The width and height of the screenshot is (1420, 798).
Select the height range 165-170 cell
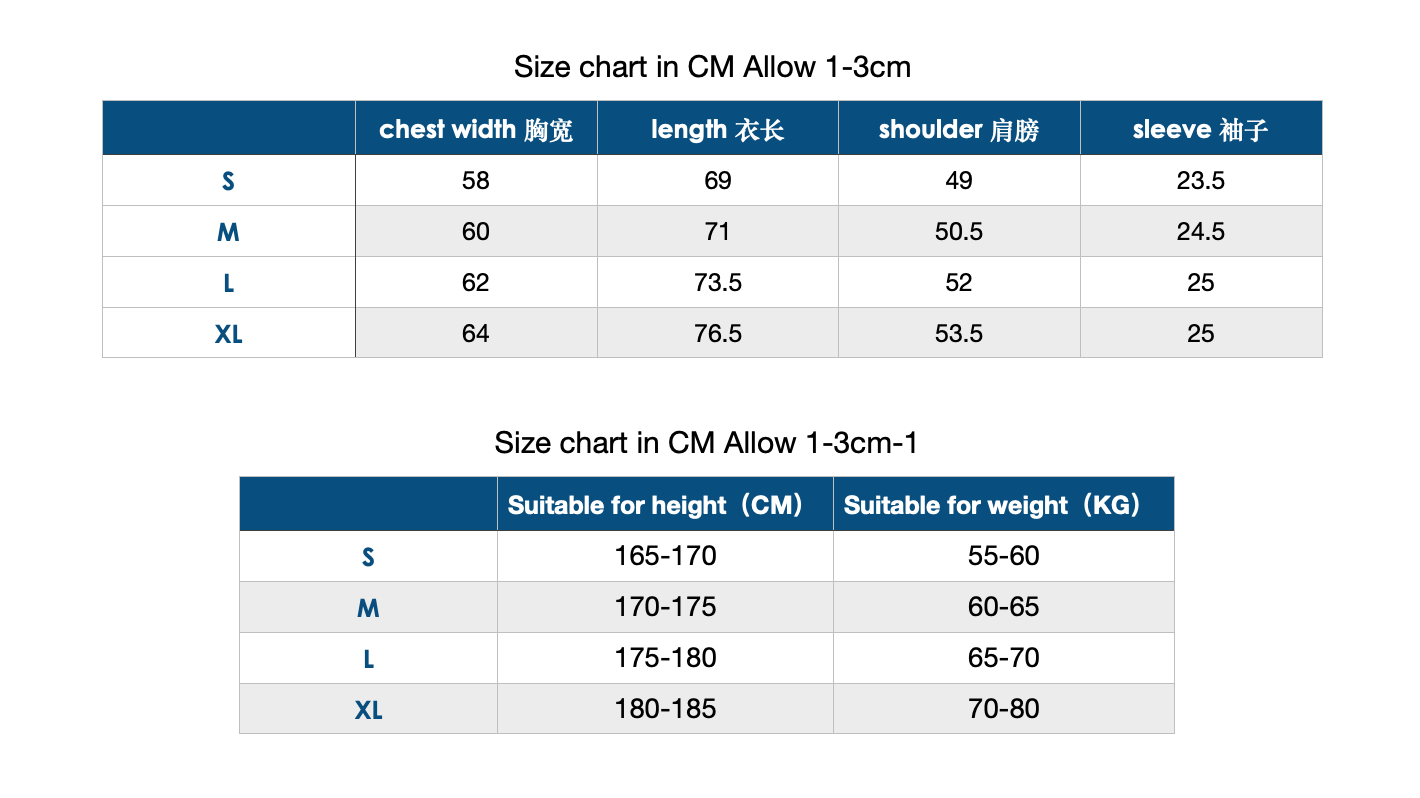pyautogui.click(x=665, y=556)
